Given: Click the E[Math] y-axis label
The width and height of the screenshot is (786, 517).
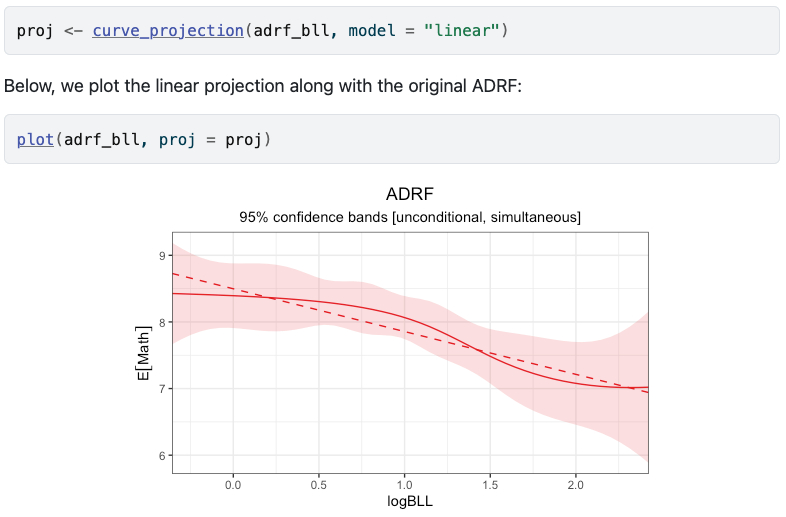Looking at the screenshot, I should (x=143, y=352).
